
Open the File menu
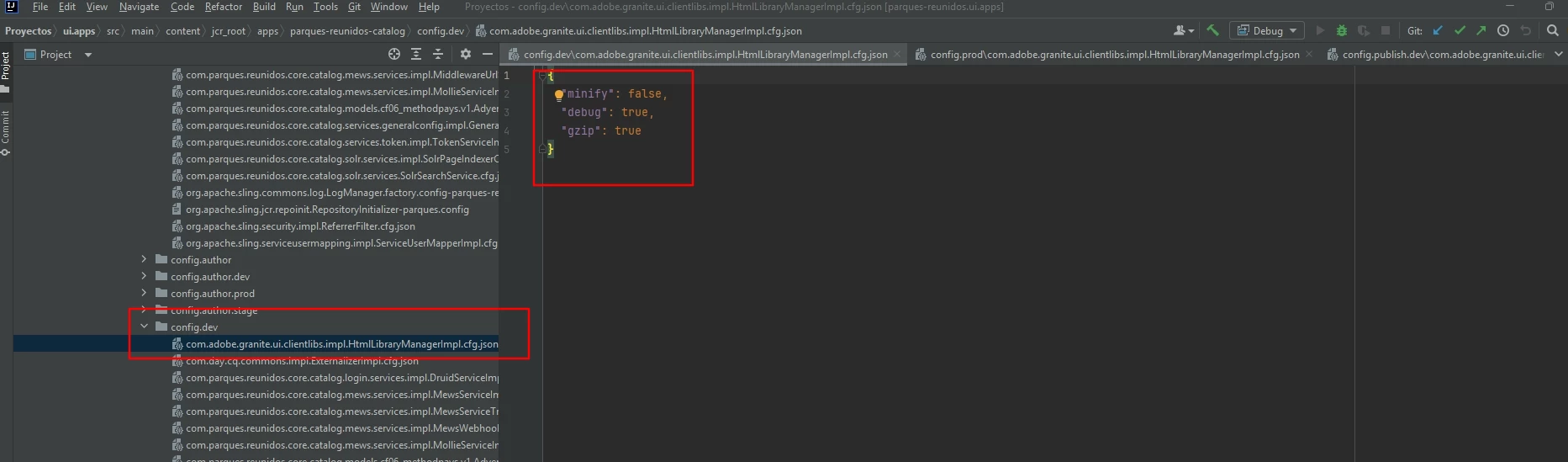point(40,7)
